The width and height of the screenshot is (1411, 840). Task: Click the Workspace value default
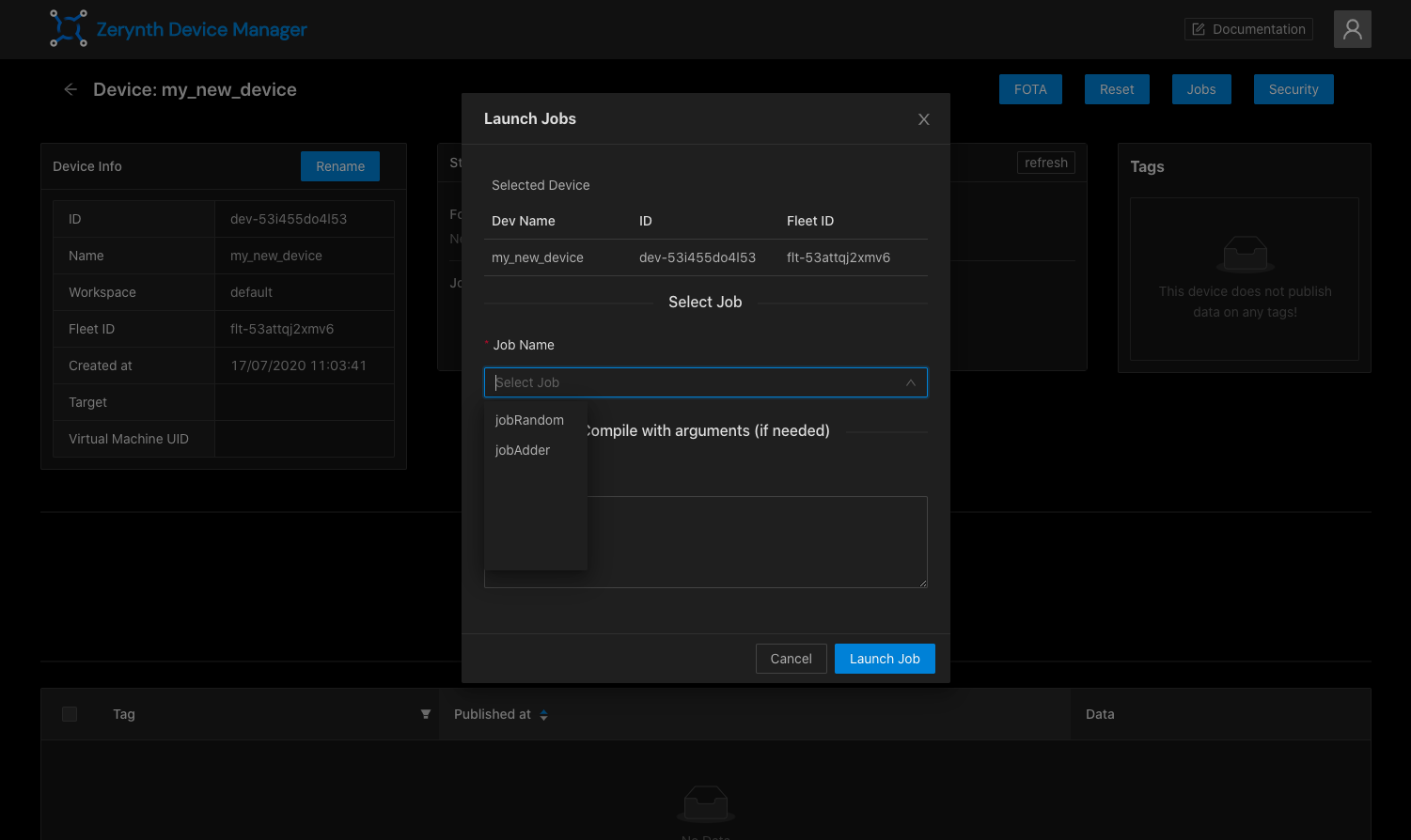(x=251, y=292)
